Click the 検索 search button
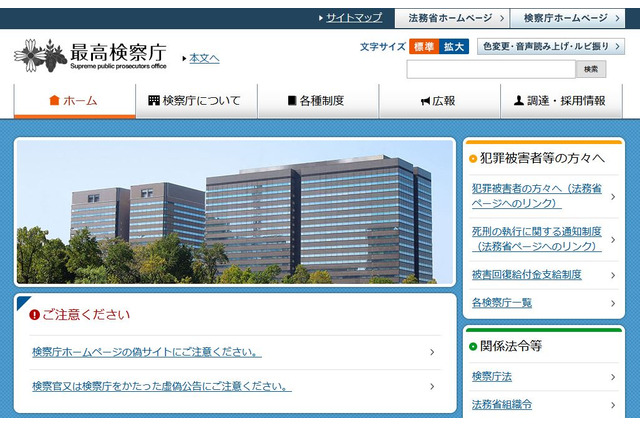Image resolution: width=640 pixels, height=426 pixels. (x=591, y=69)
